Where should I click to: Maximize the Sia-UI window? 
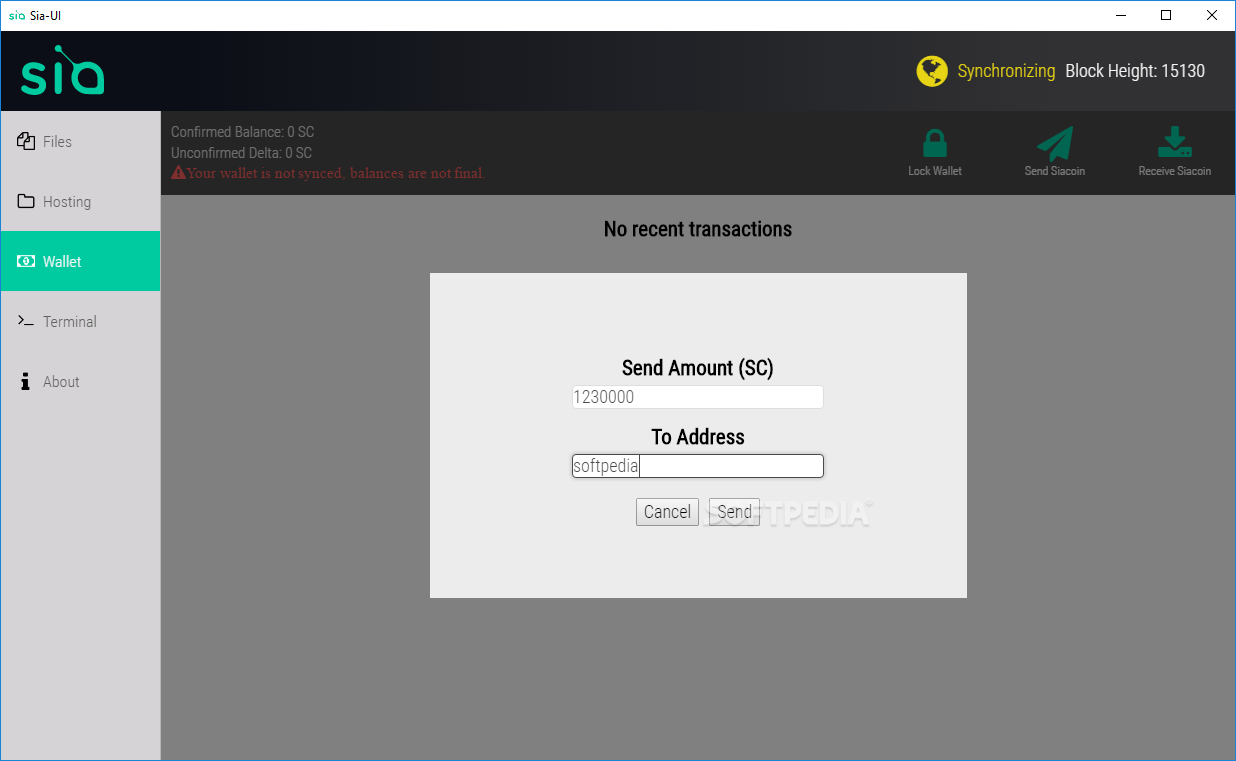[1166, 15]
